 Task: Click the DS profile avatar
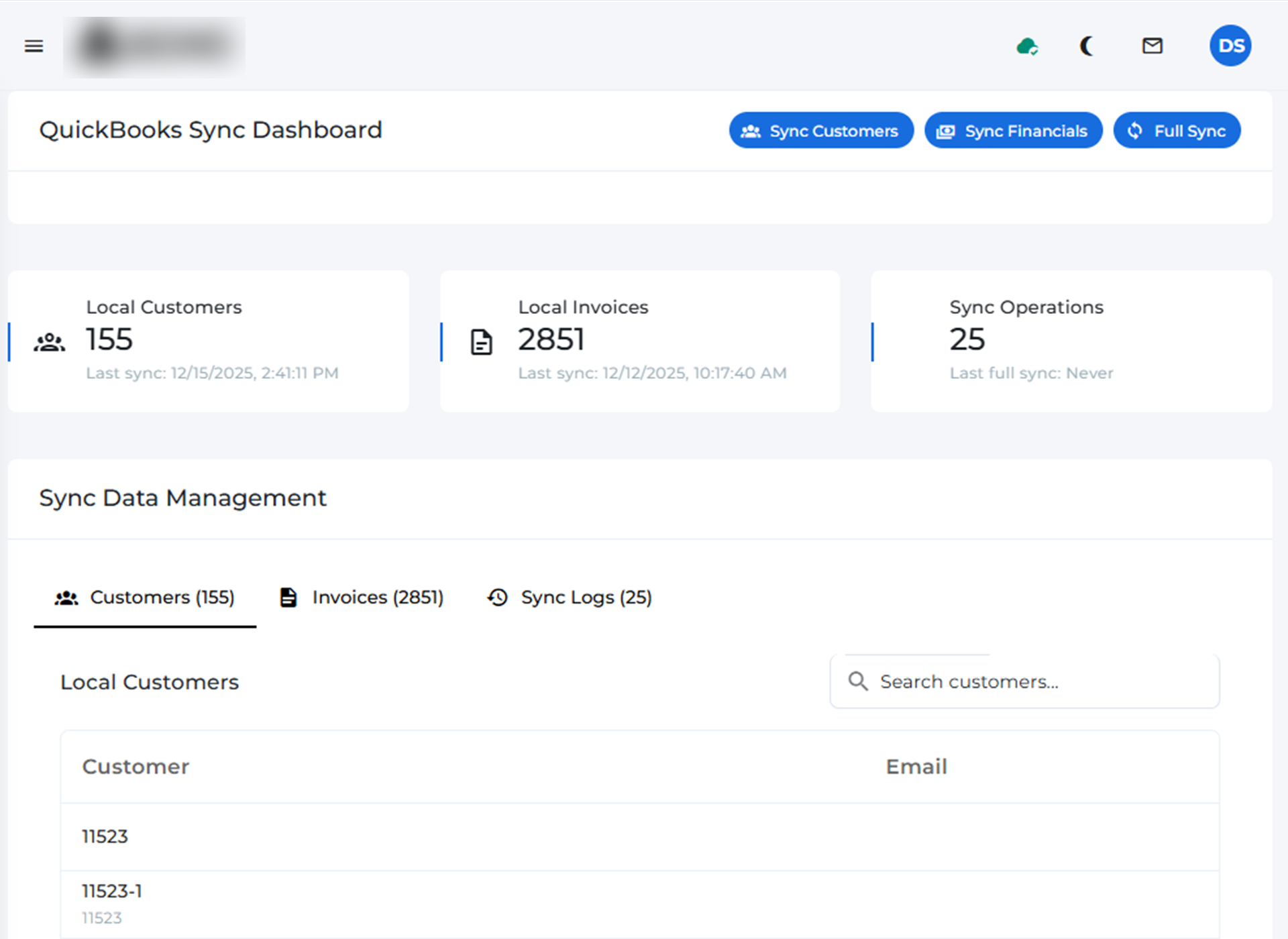(x=1230, y=46)
